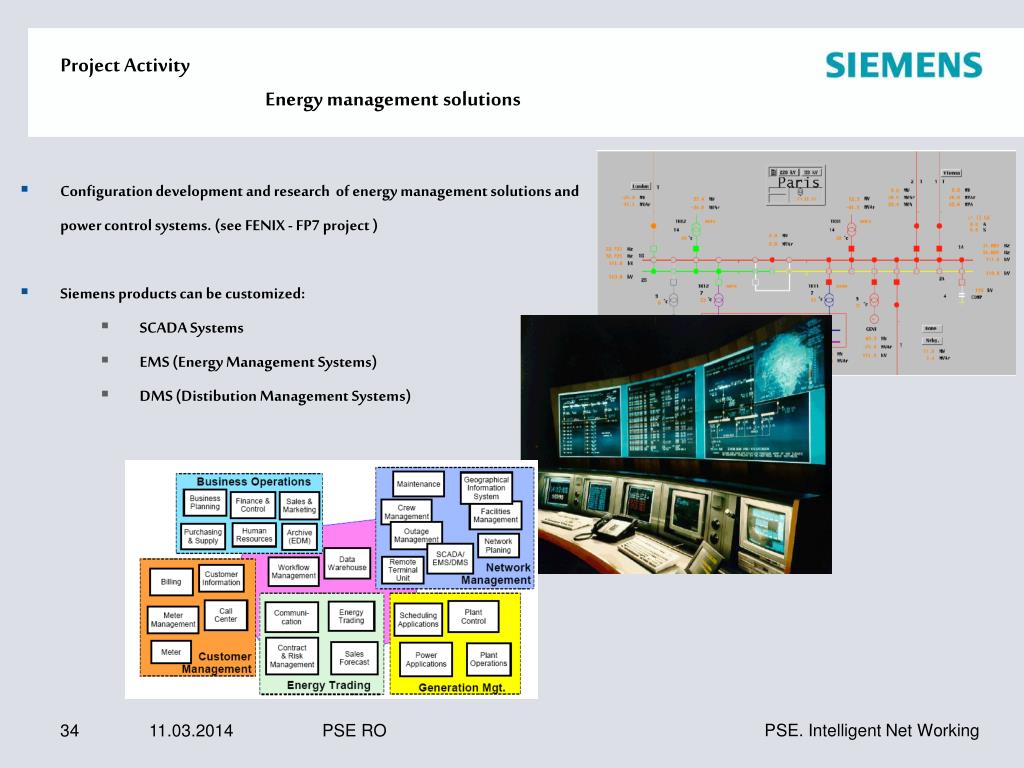Click the footer date "11.03.2014"
Image resolution: width=1024 pixels, height=768 pixels.
pyautogui.click(x=191, y=731)
